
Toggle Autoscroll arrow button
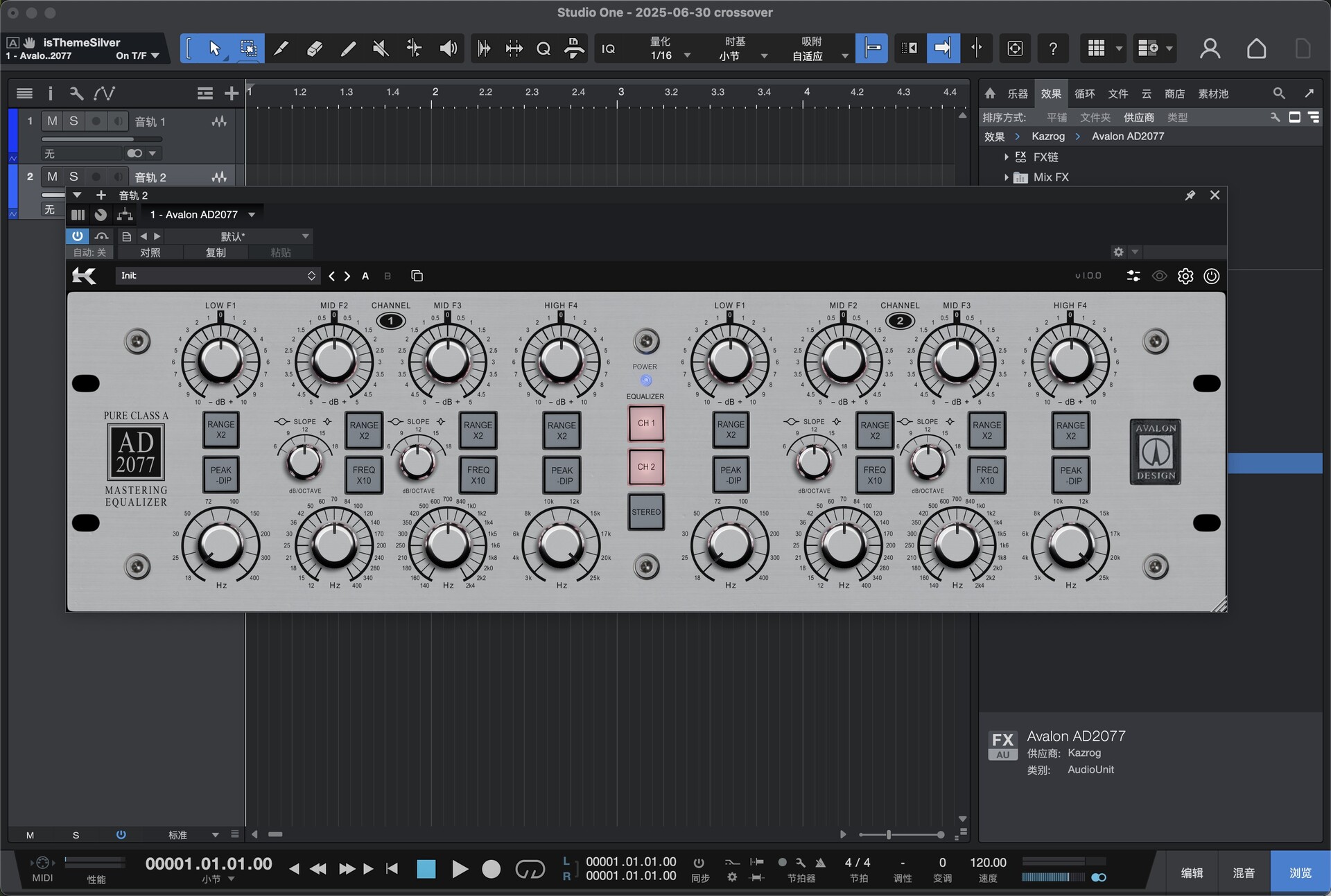(943, 48)
